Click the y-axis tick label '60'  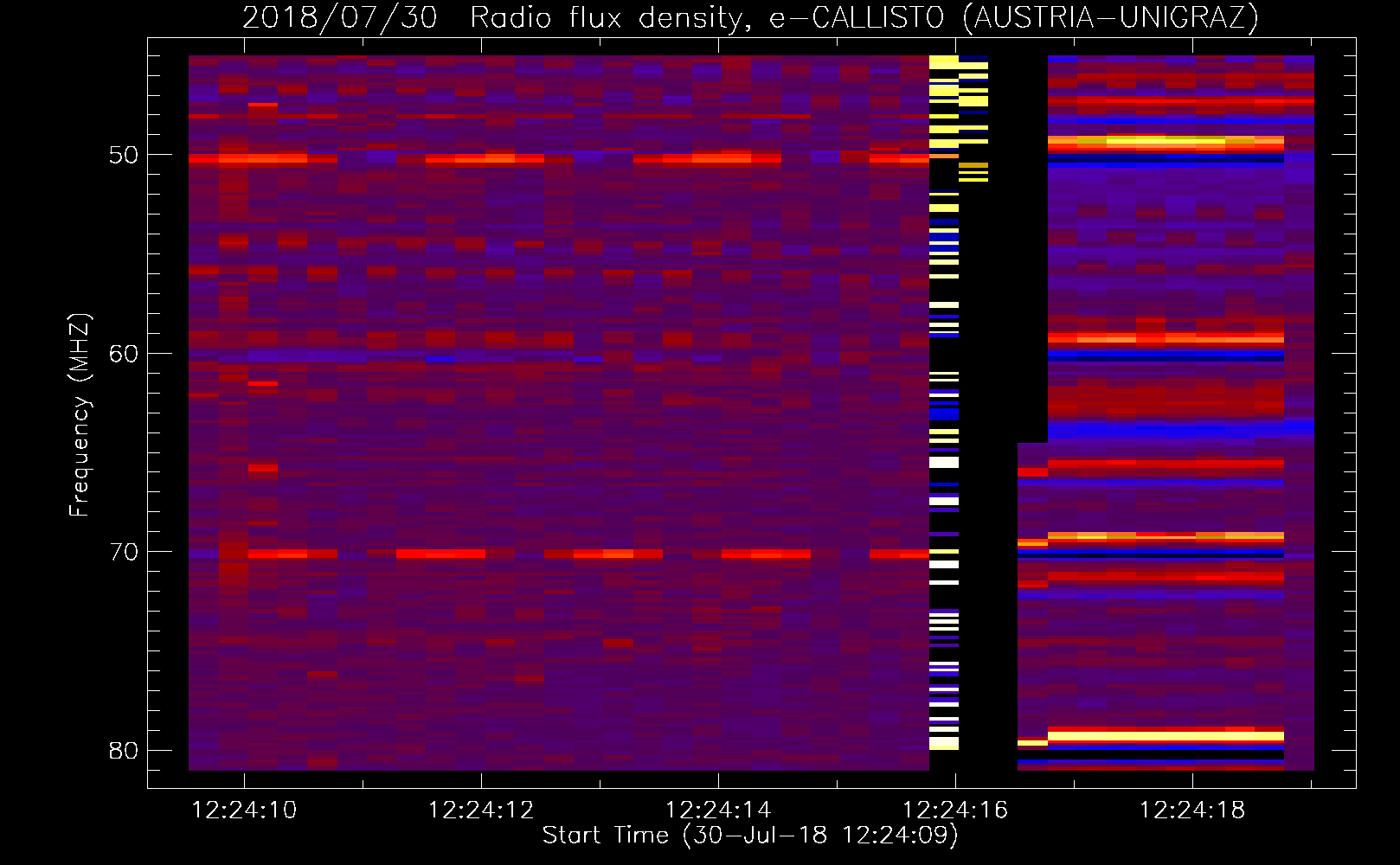click(x=124, y=354)
